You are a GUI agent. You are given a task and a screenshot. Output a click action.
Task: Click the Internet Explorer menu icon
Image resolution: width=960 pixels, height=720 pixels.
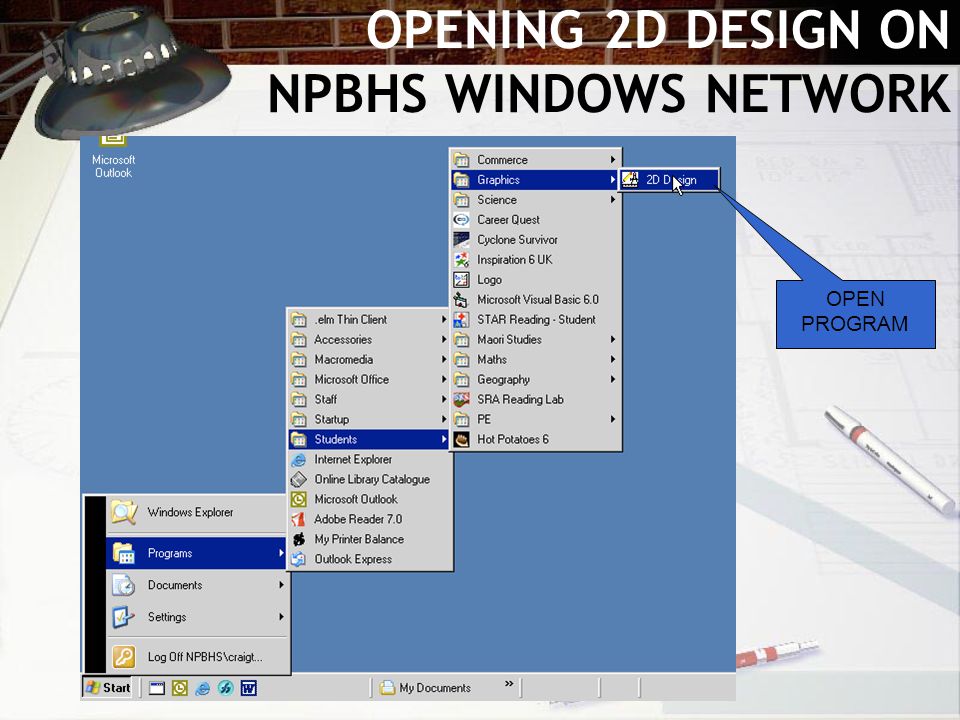[298, 460]
